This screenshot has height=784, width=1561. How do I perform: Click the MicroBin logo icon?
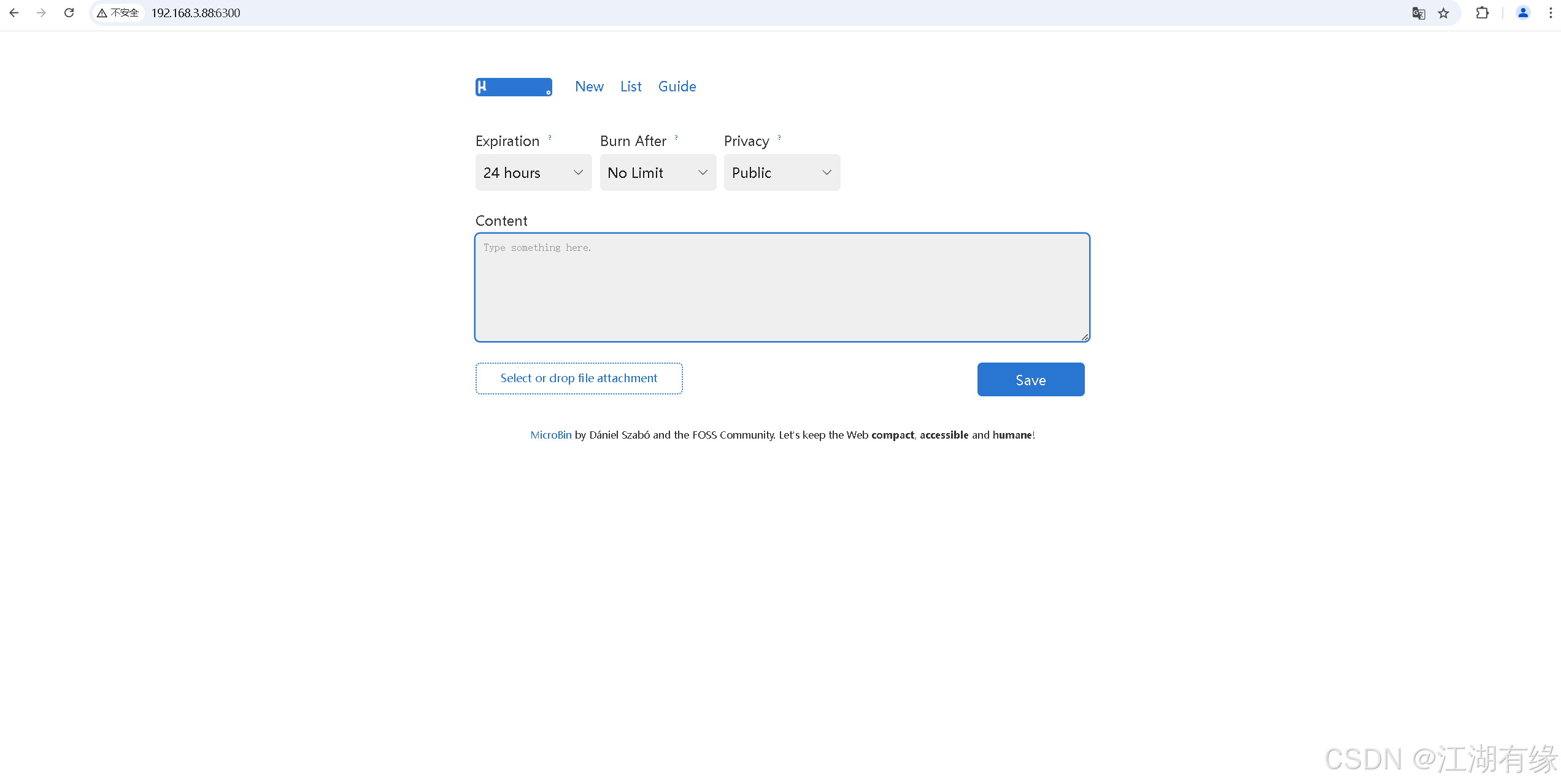click(x=513, y=87)
